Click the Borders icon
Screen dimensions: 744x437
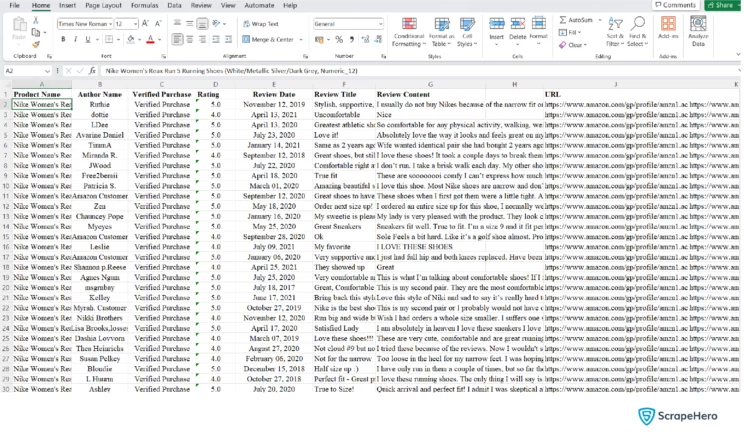tap(109, 39)
